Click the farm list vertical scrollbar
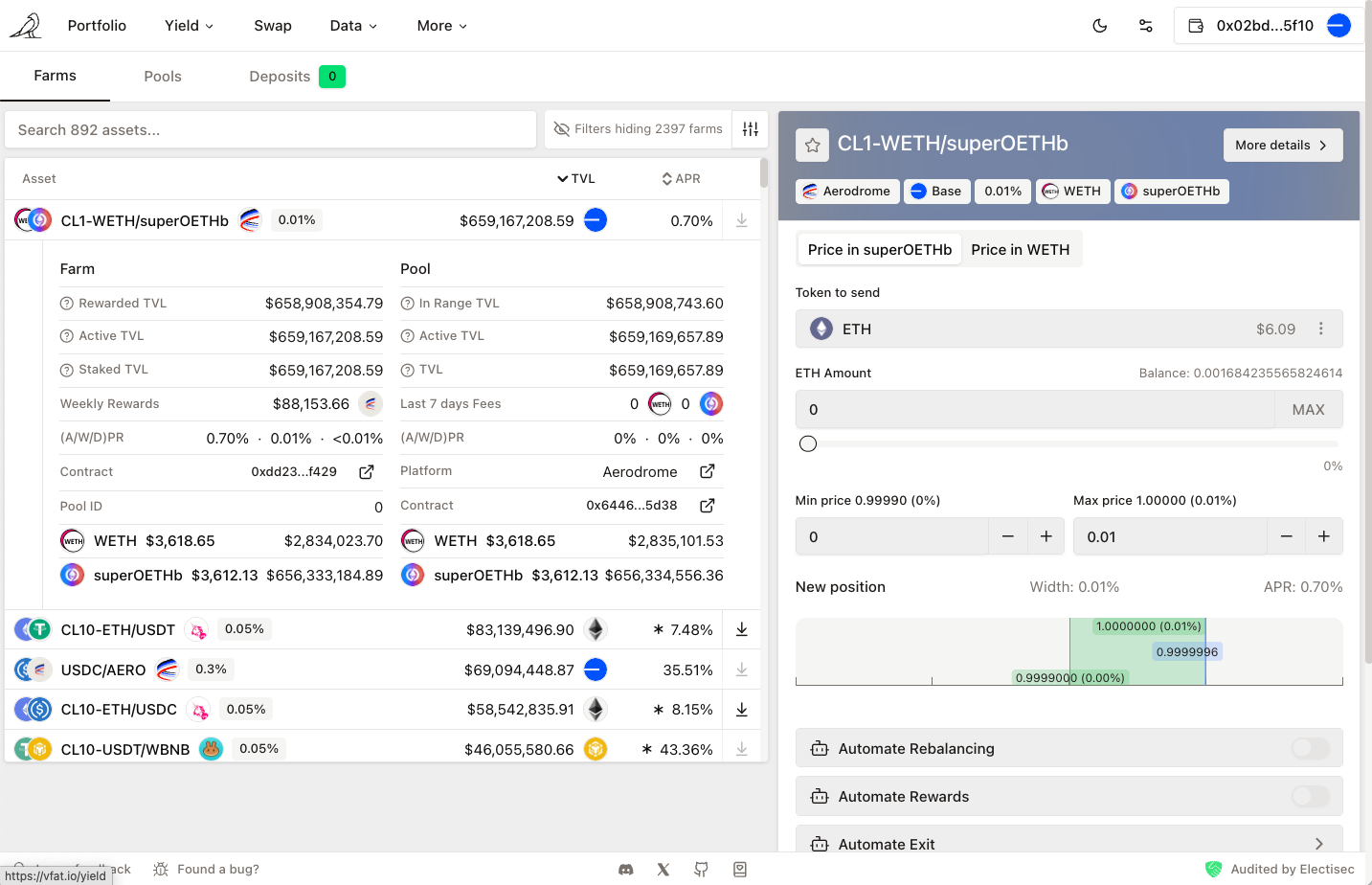Screen dimensions: 1372x885 (x=764, y=172)
